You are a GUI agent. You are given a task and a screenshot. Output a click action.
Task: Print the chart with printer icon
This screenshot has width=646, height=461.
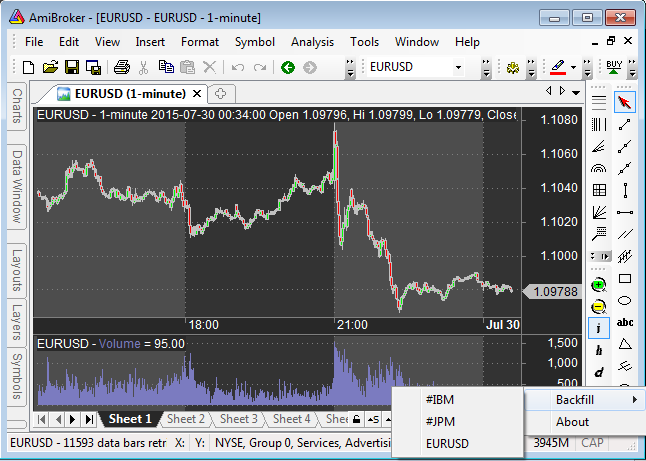point(122,67)
